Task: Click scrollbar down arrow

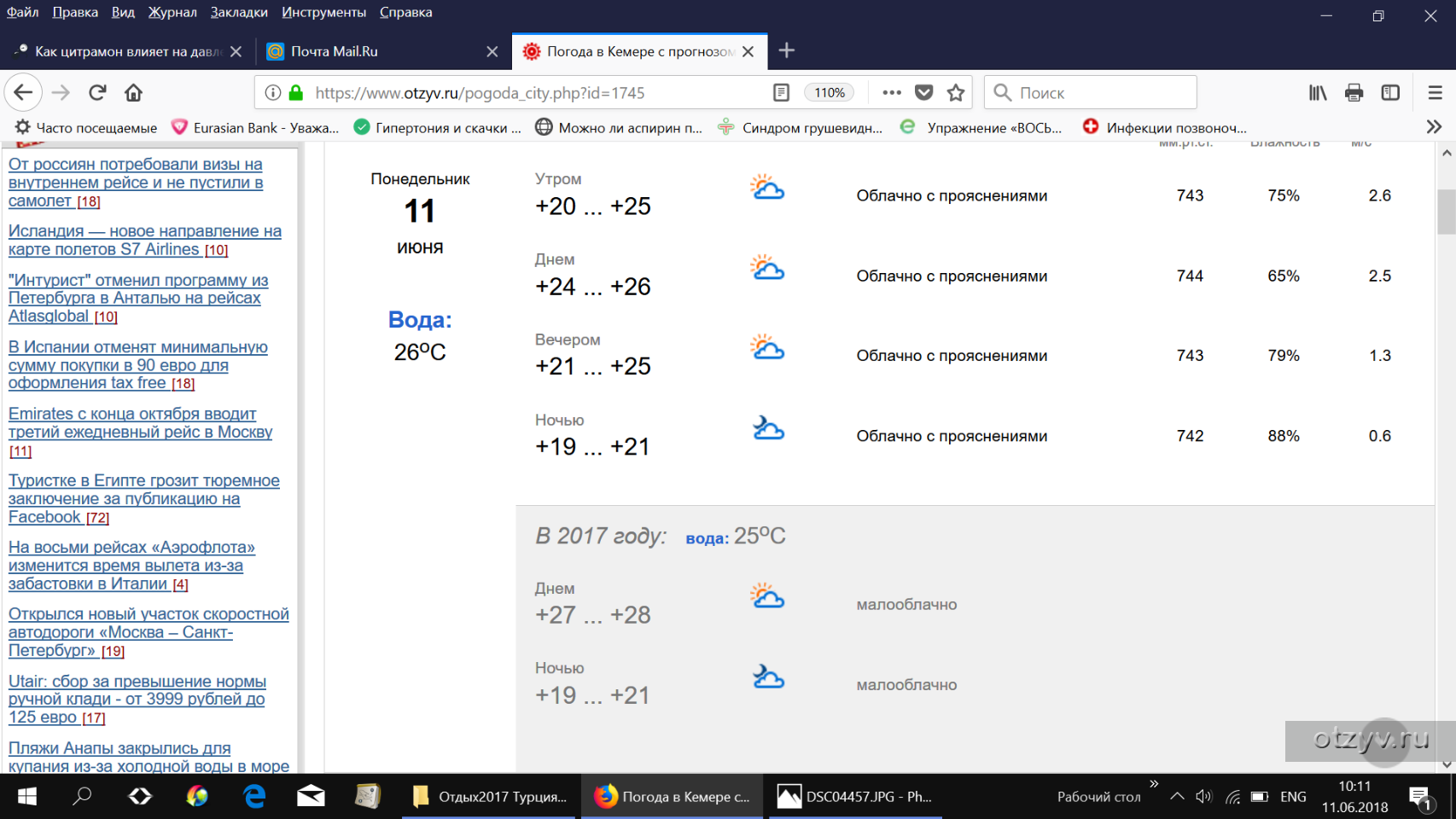Action: pyautogui.click(x=1446, y=764)
